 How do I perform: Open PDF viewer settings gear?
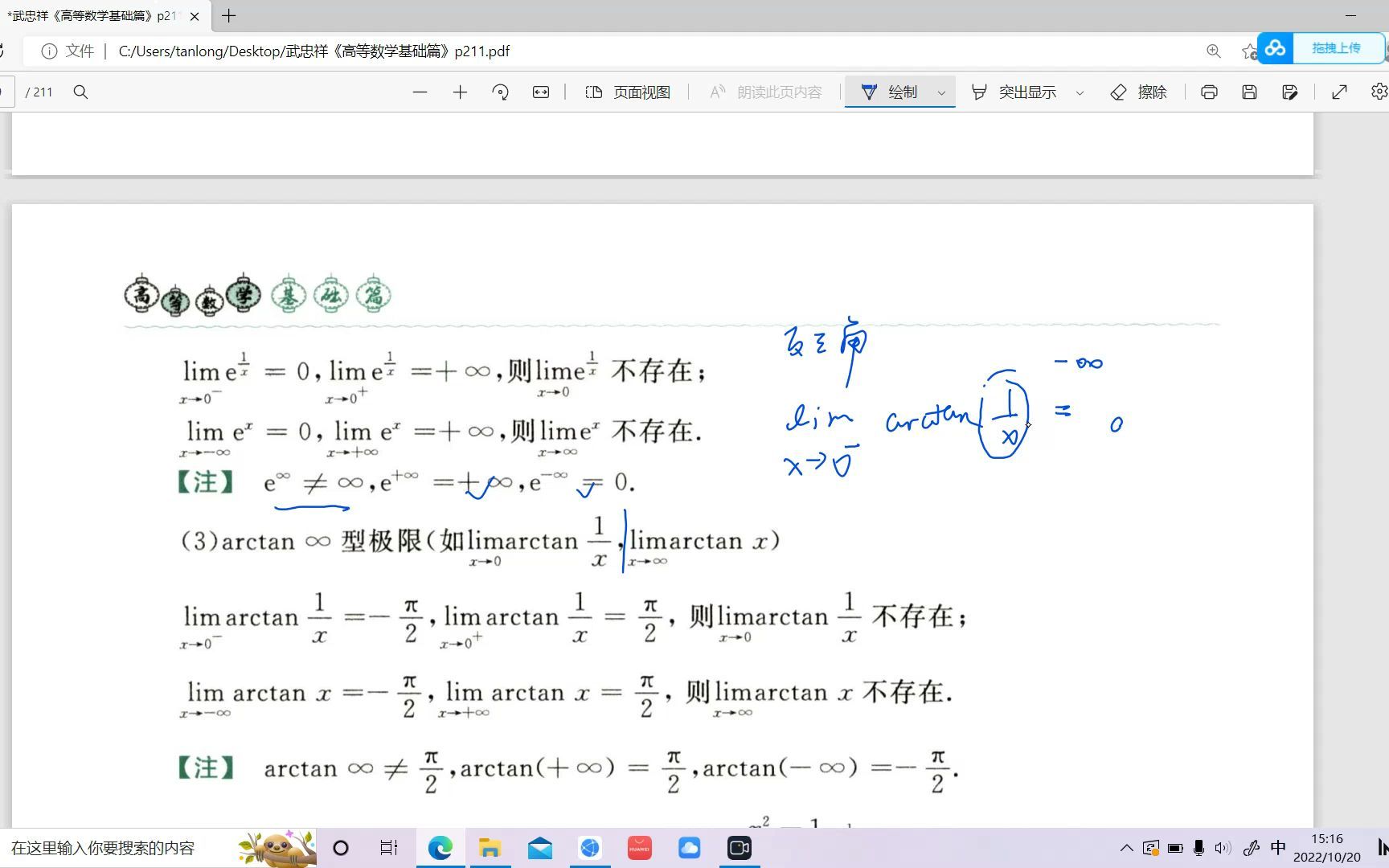tap(1379, 92)
